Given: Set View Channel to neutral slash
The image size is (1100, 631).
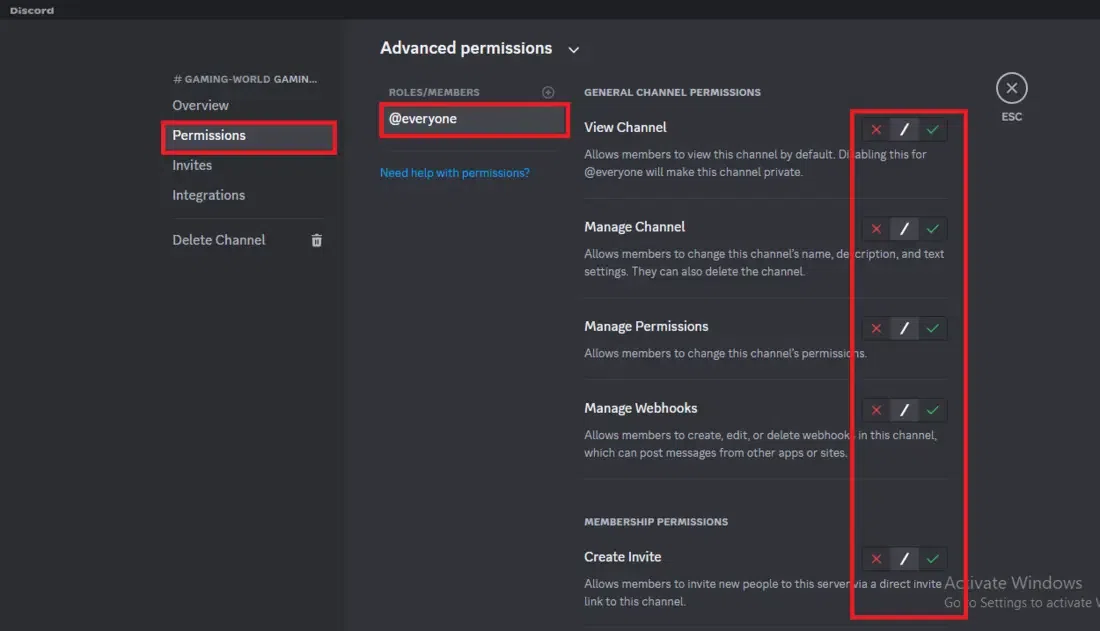Looking at the screenshot, I should 904,130.
